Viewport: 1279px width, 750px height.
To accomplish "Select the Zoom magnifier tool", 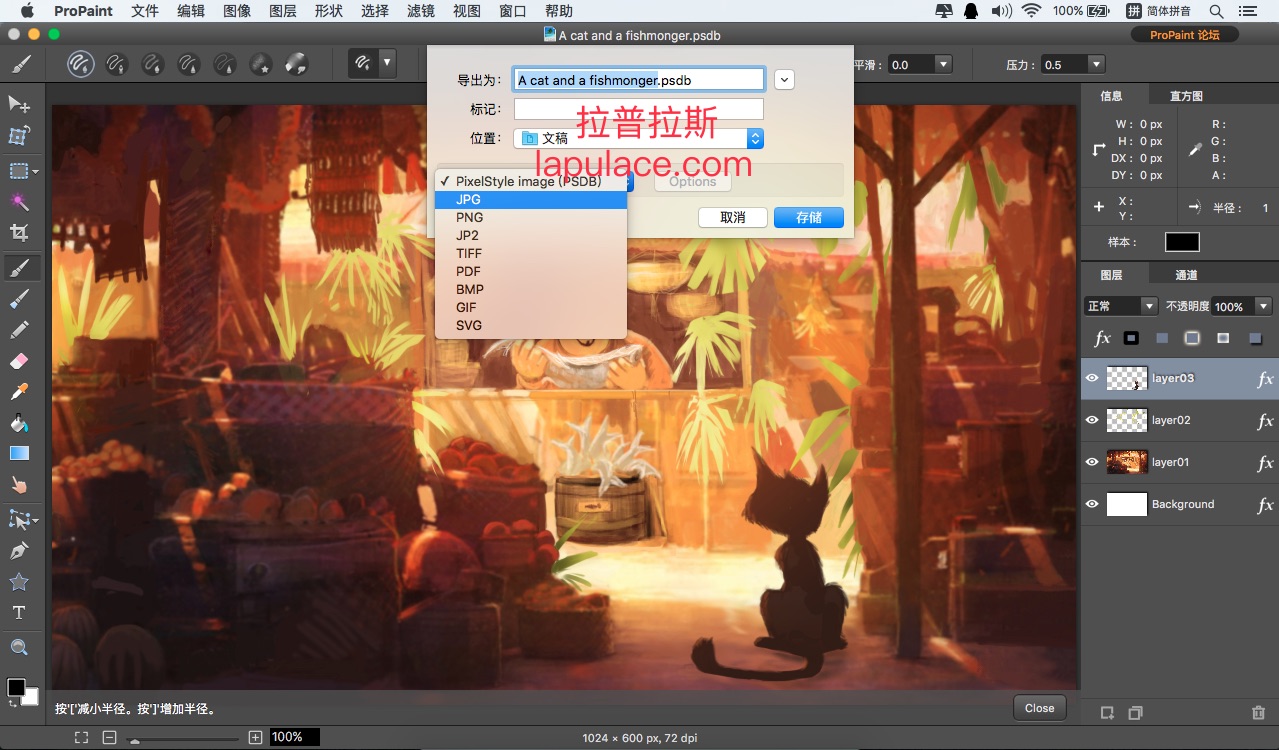I will click(19, 647).
